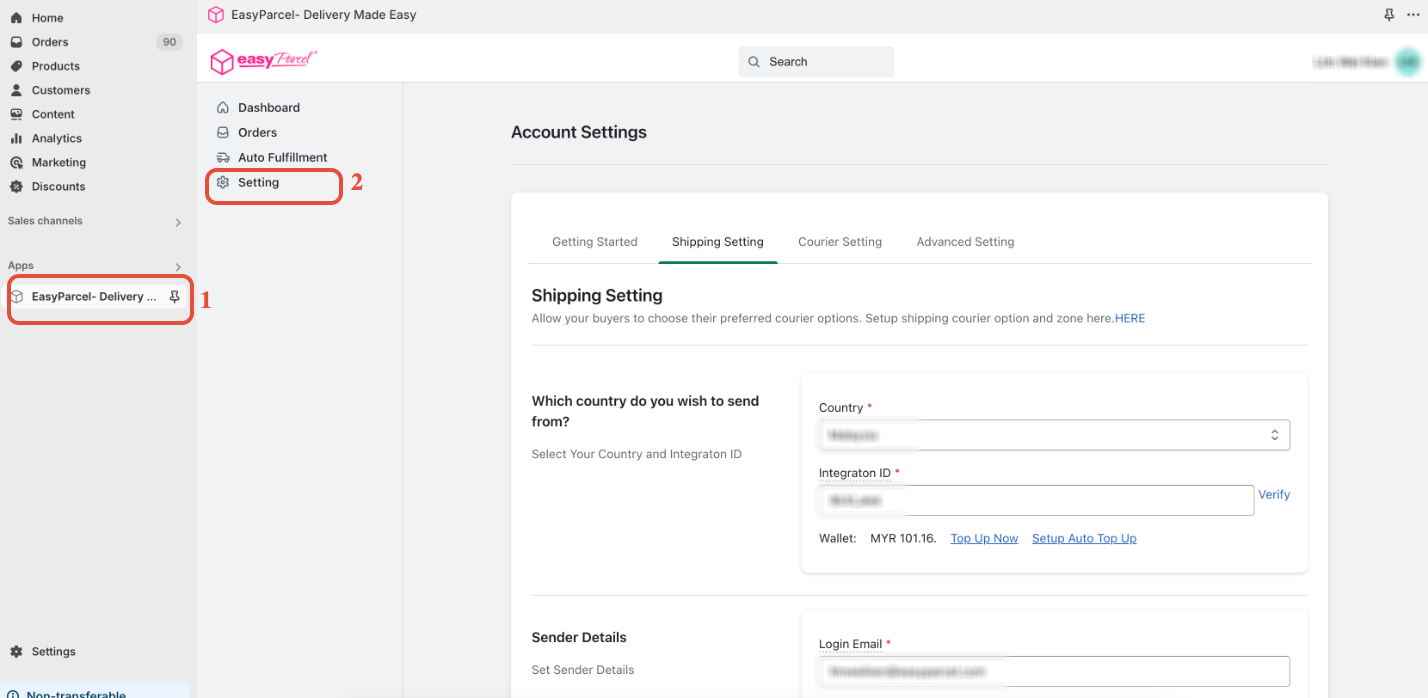Click the pin icon in top right header
Screen dimensions: 1428x698
[x=1389, y=15]
